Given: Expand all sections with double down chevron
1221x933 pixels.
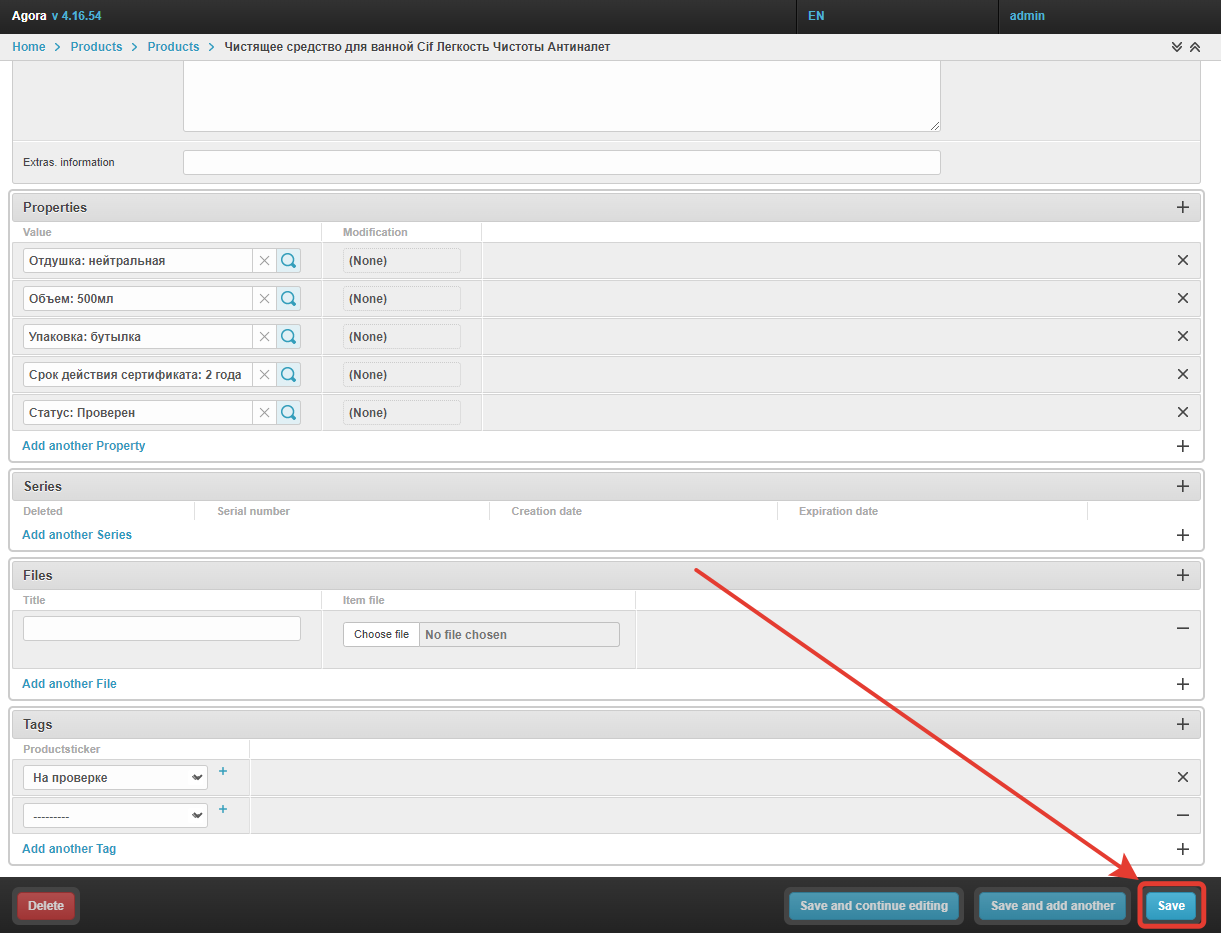Looking at the screenshot, I should [1177, 47].
